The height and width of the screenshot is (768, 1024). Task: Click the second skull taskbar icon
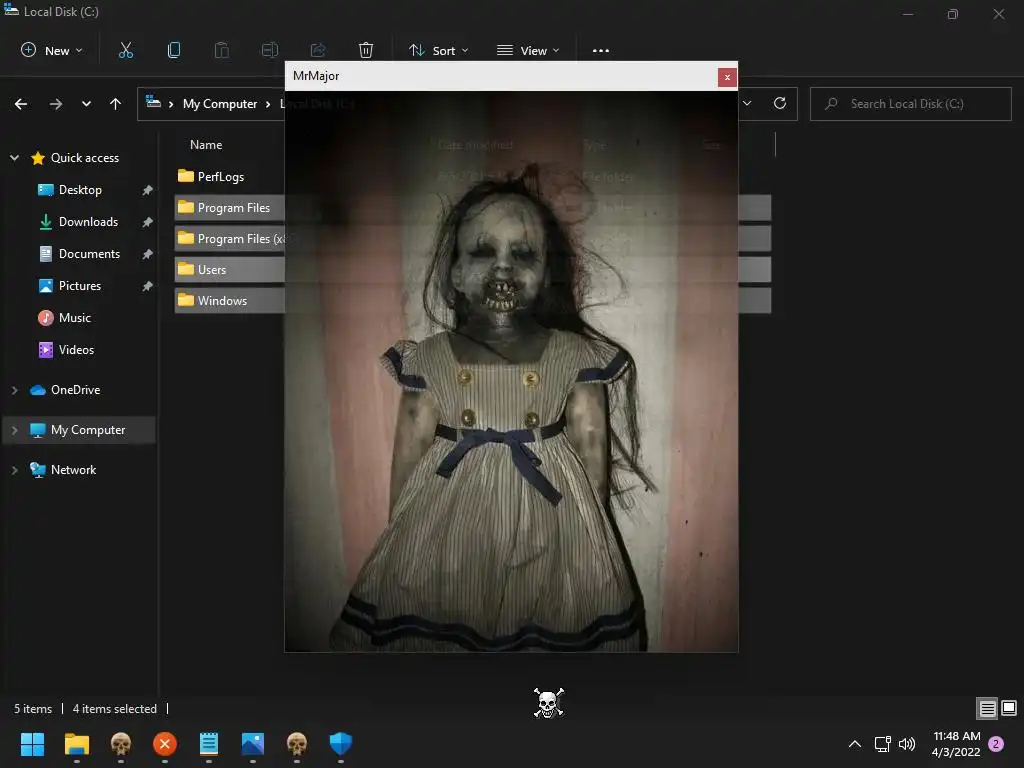pos(296,744)
